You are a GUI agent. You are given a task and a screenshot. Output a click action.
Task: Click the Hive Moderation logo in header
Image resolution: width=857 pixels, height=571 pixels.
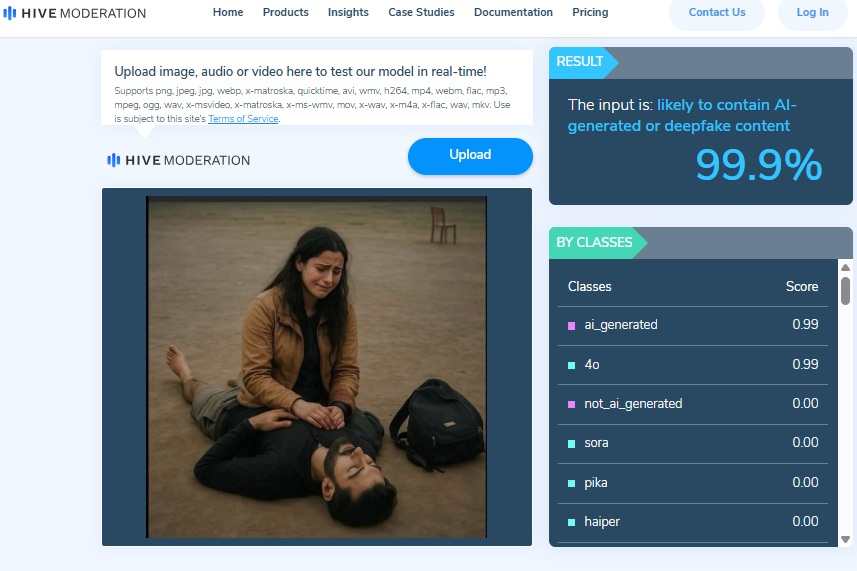[74, 13]
